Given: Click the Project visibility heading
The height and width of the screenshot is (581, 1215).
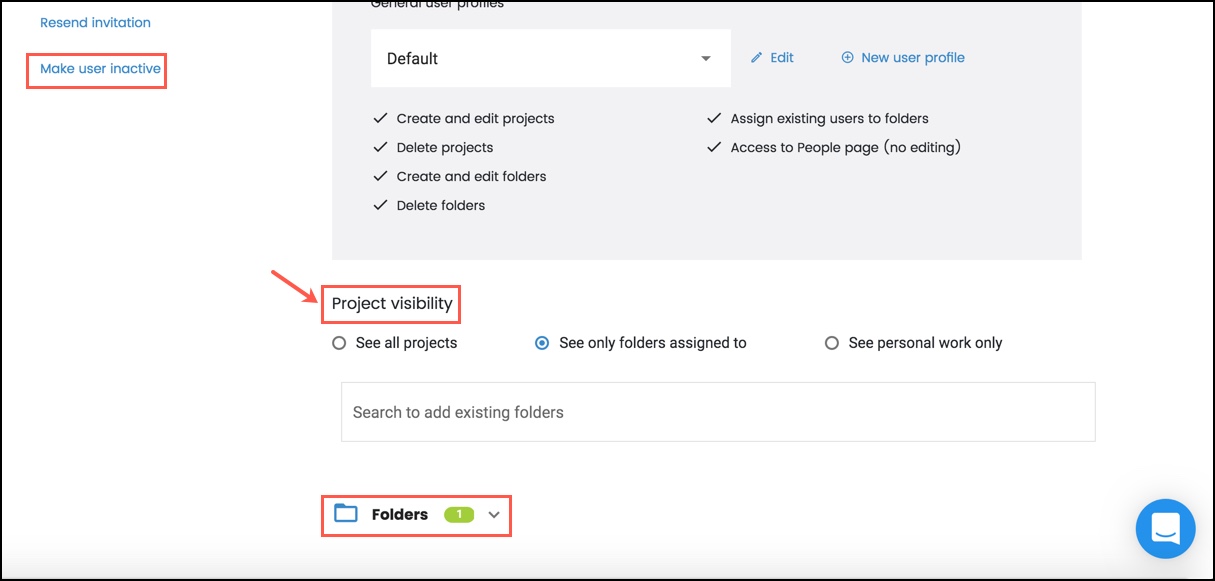Looking at the screenshot, I should [x=392, y=303].
